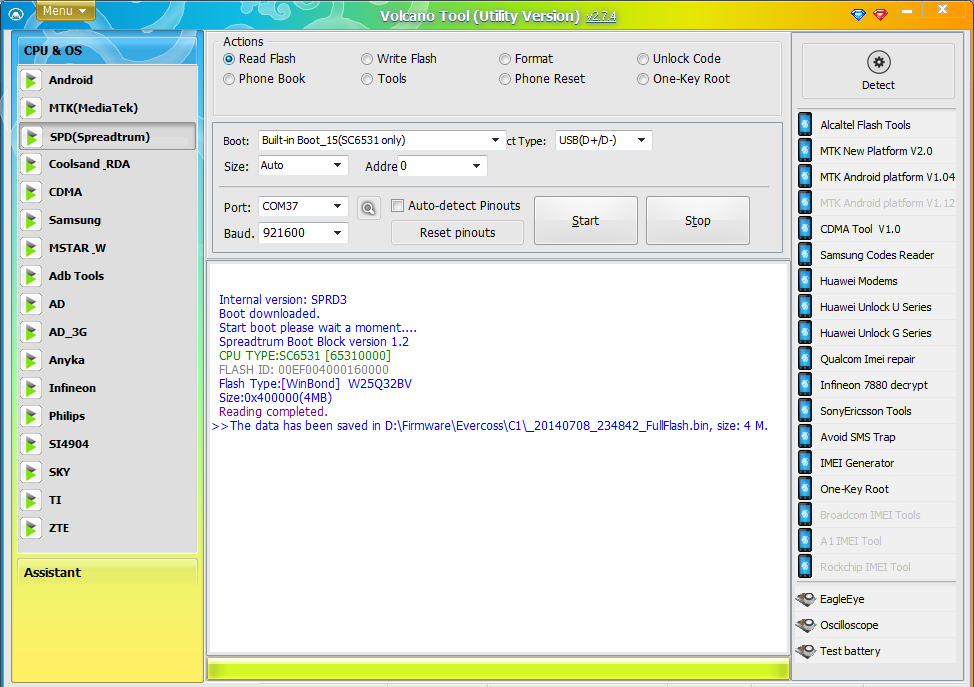Screen dimensions: 974x687
Task: Open IMEI Generator phone icon
Action: (805, 463)
